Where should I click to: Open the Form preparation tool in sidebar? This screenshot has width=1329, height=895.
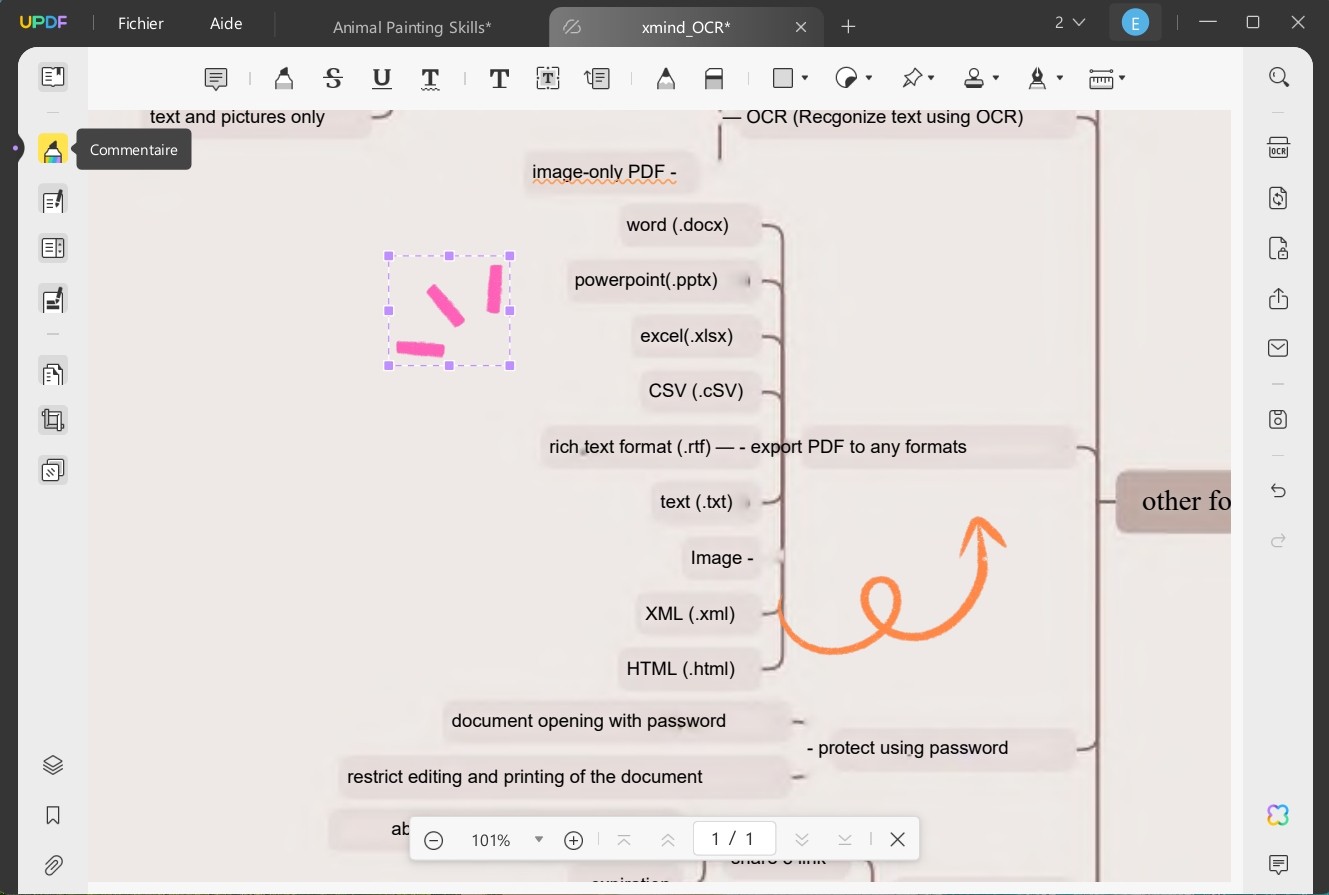point(53,248)
